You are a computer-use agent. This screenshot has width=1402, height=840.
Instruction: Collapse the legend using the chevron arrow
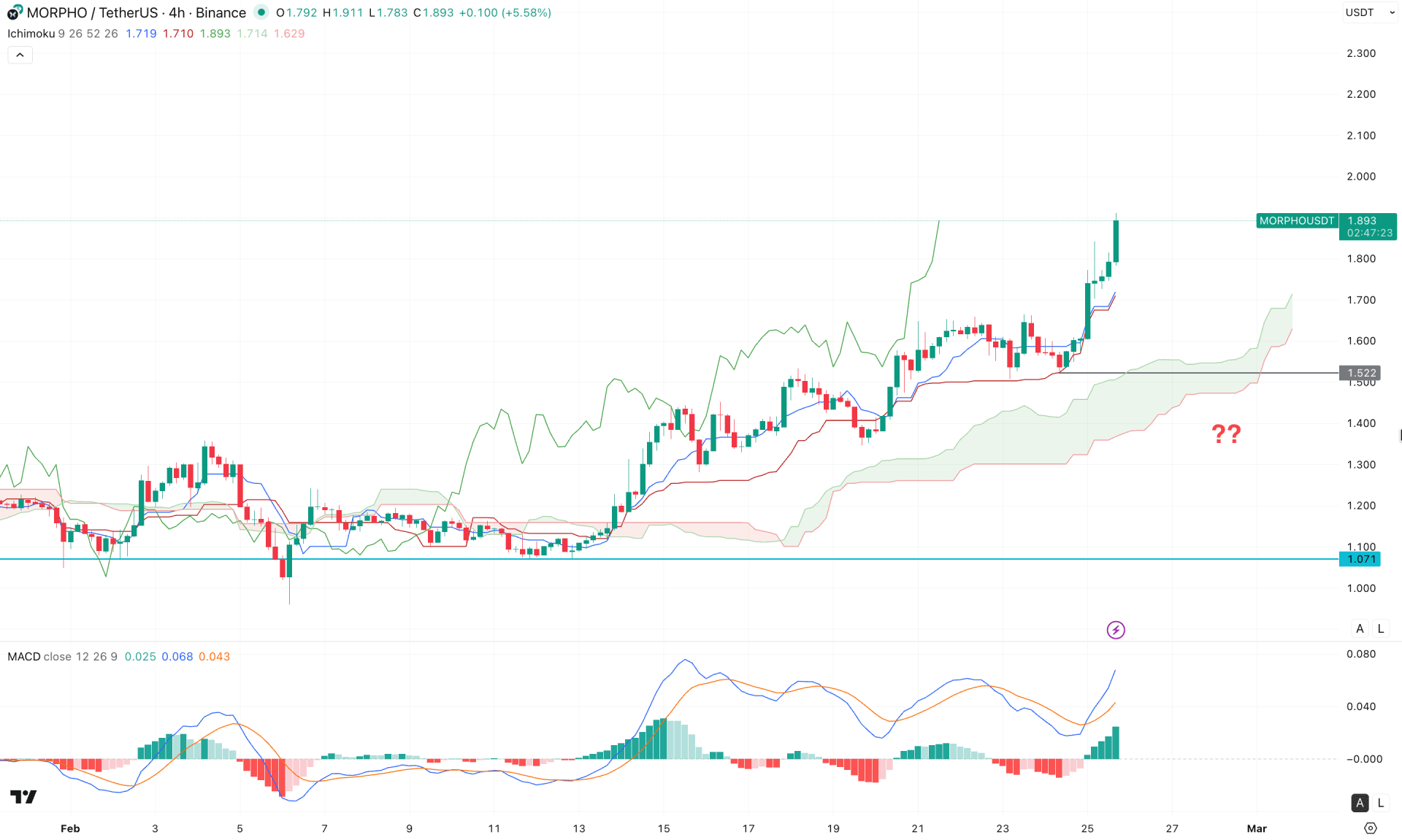pos(20,54)
